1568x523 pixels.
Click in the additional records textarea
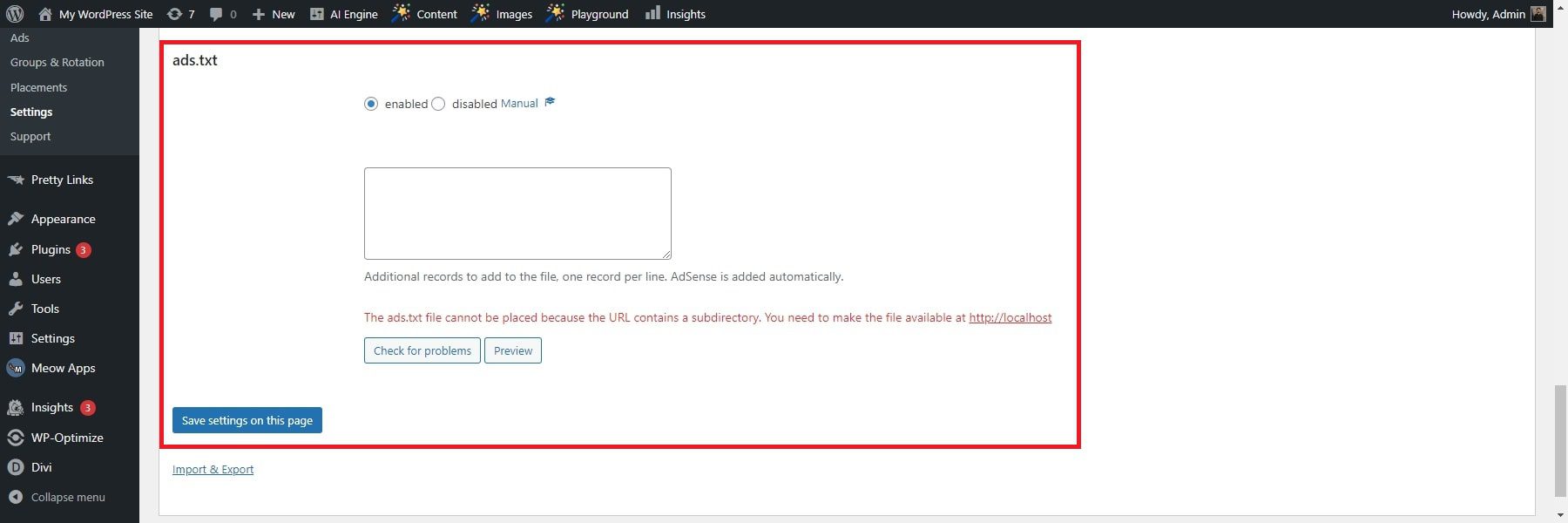(x=517, y=214)
